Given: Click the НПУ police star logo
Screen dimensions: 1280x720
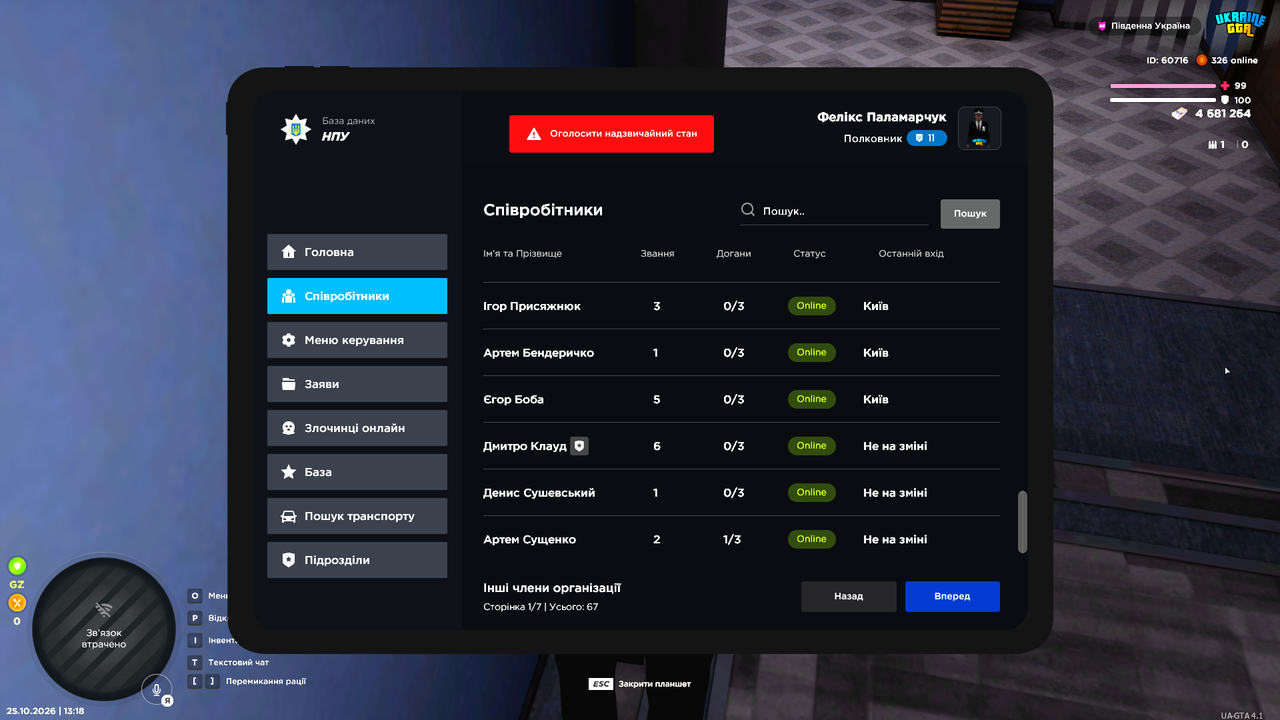Looking at the screenshot, I should click(295, 129).
